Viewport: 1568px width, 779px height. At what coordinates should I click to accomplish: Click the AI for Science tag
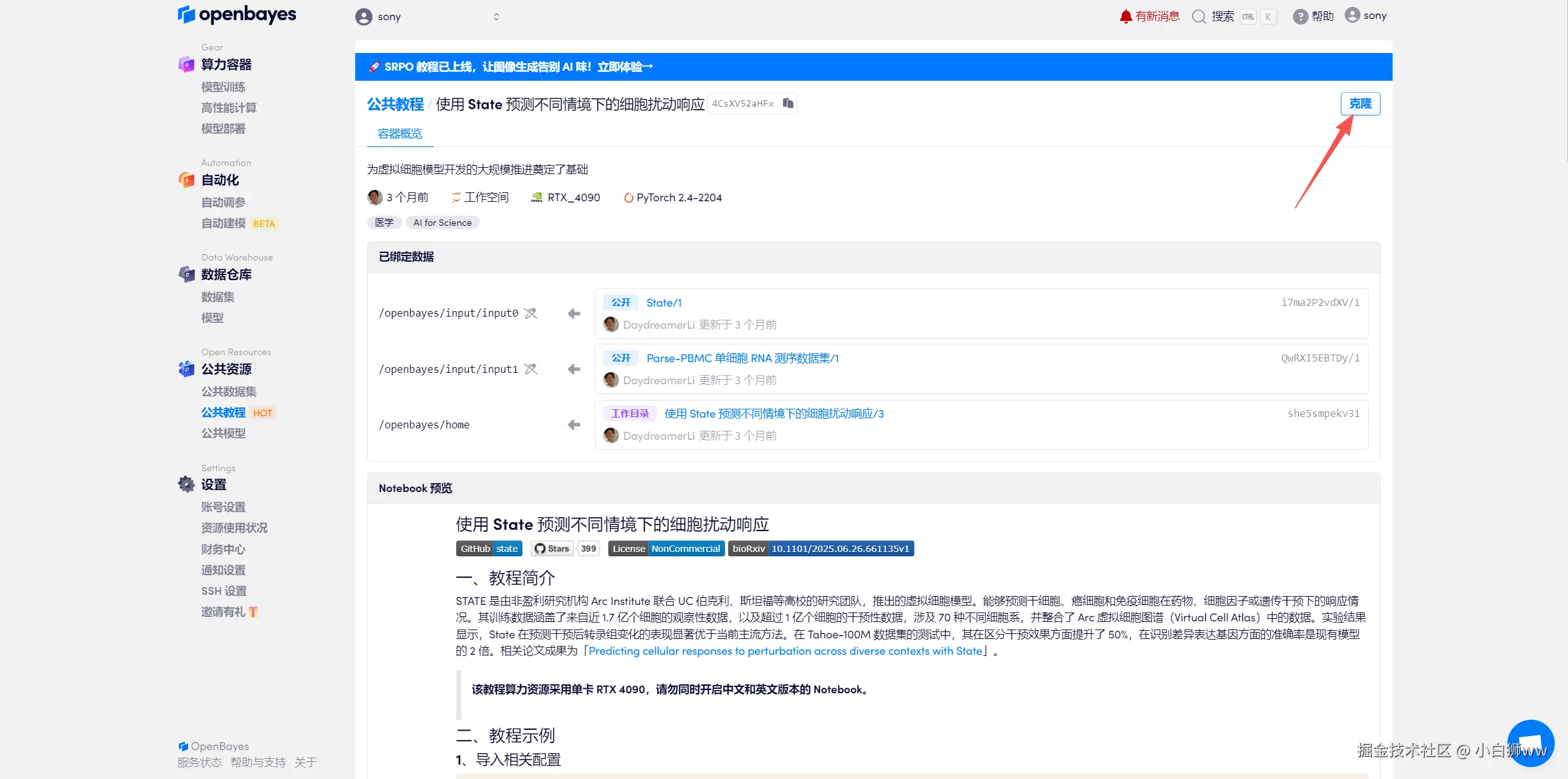tap(442, 223)
